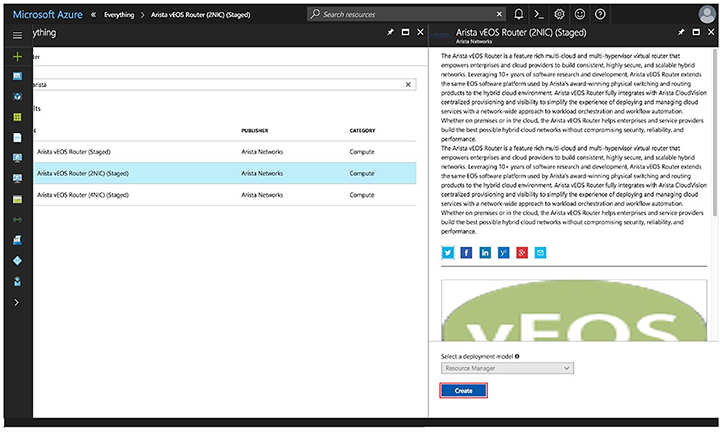Click Microsoft Azure home logo

(x=47, y=14)
